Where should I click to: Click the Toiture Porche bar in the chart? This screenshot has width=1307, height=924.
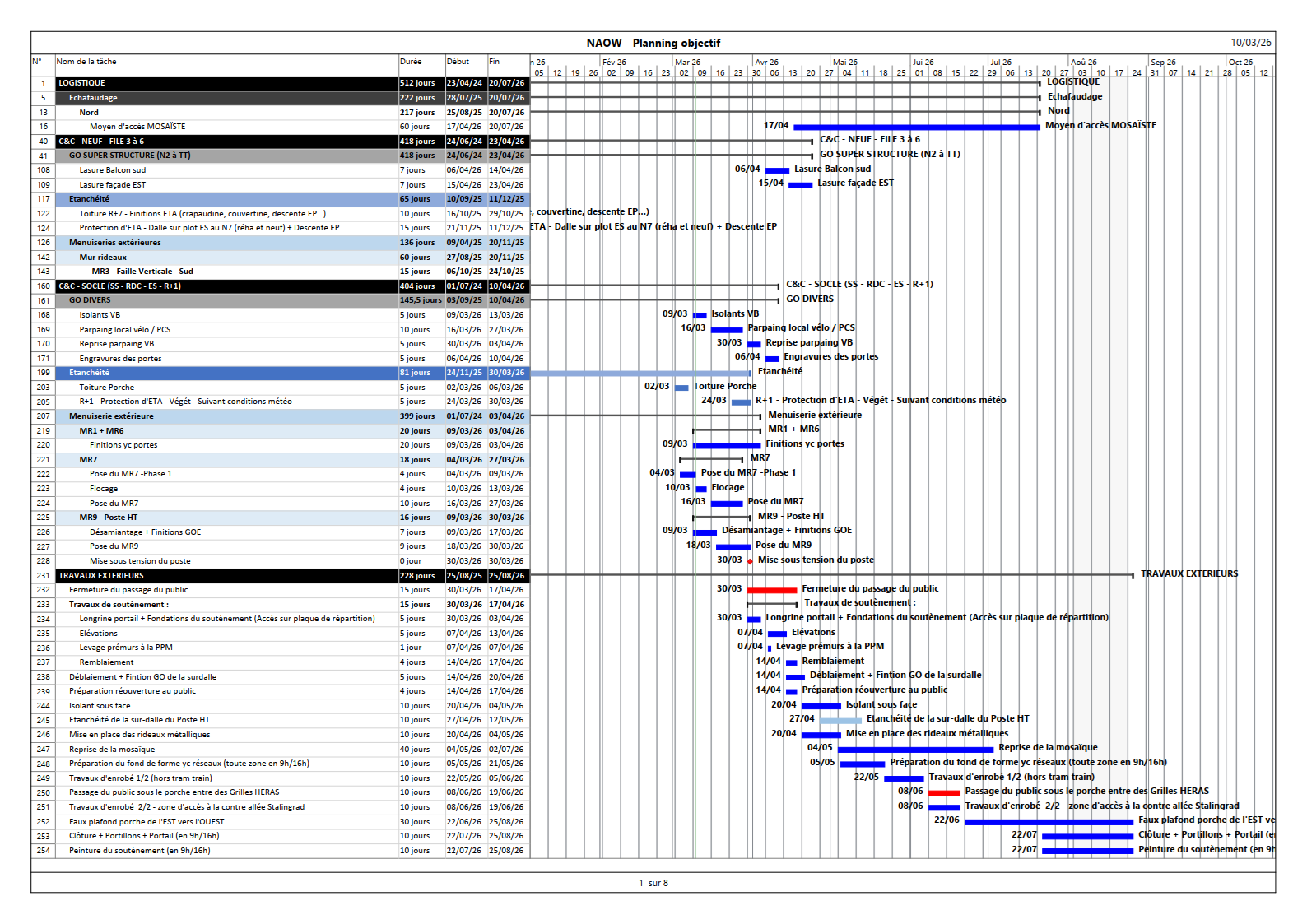(x=681, y=388)
